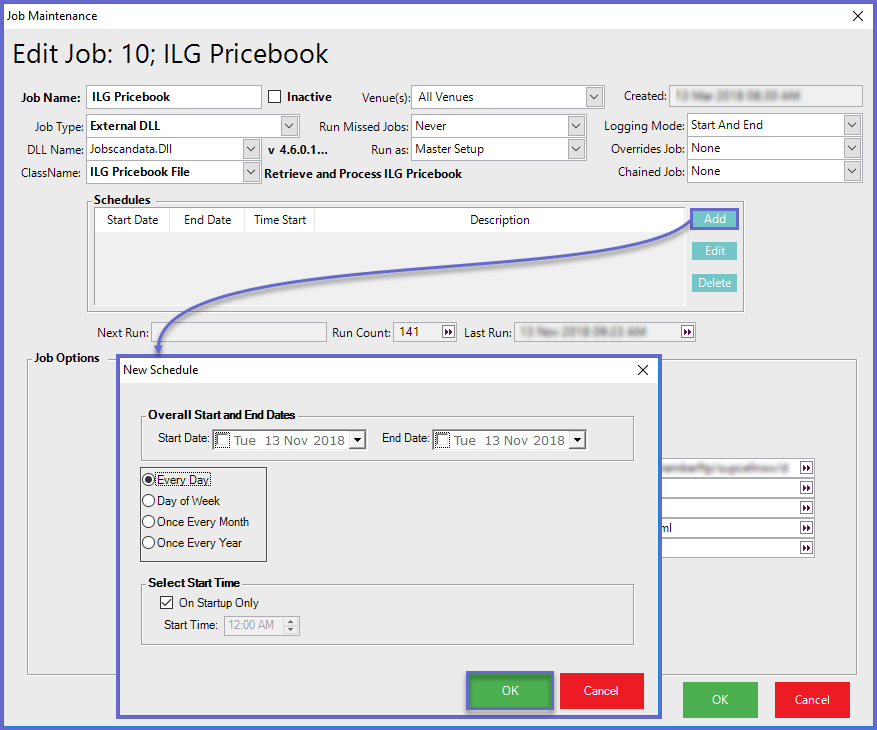Cancel the New Schedule dialog
This screenshot has height=730, width=877.
(x=601, y=691)
